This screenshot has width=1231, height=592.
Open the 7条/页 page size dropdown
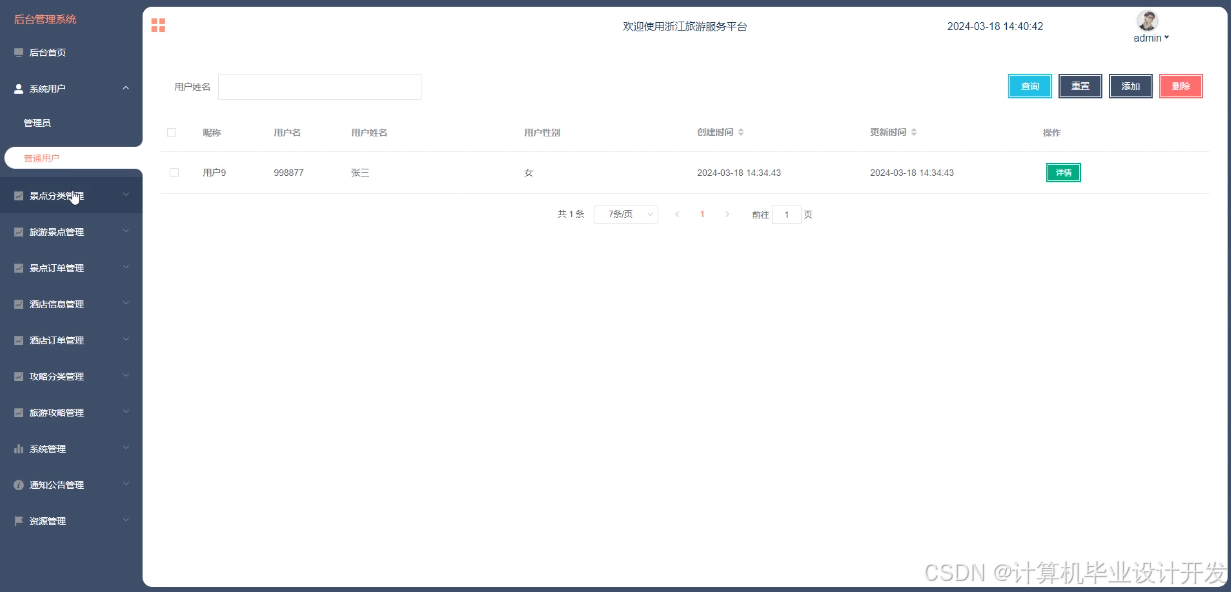pos(626,214)
